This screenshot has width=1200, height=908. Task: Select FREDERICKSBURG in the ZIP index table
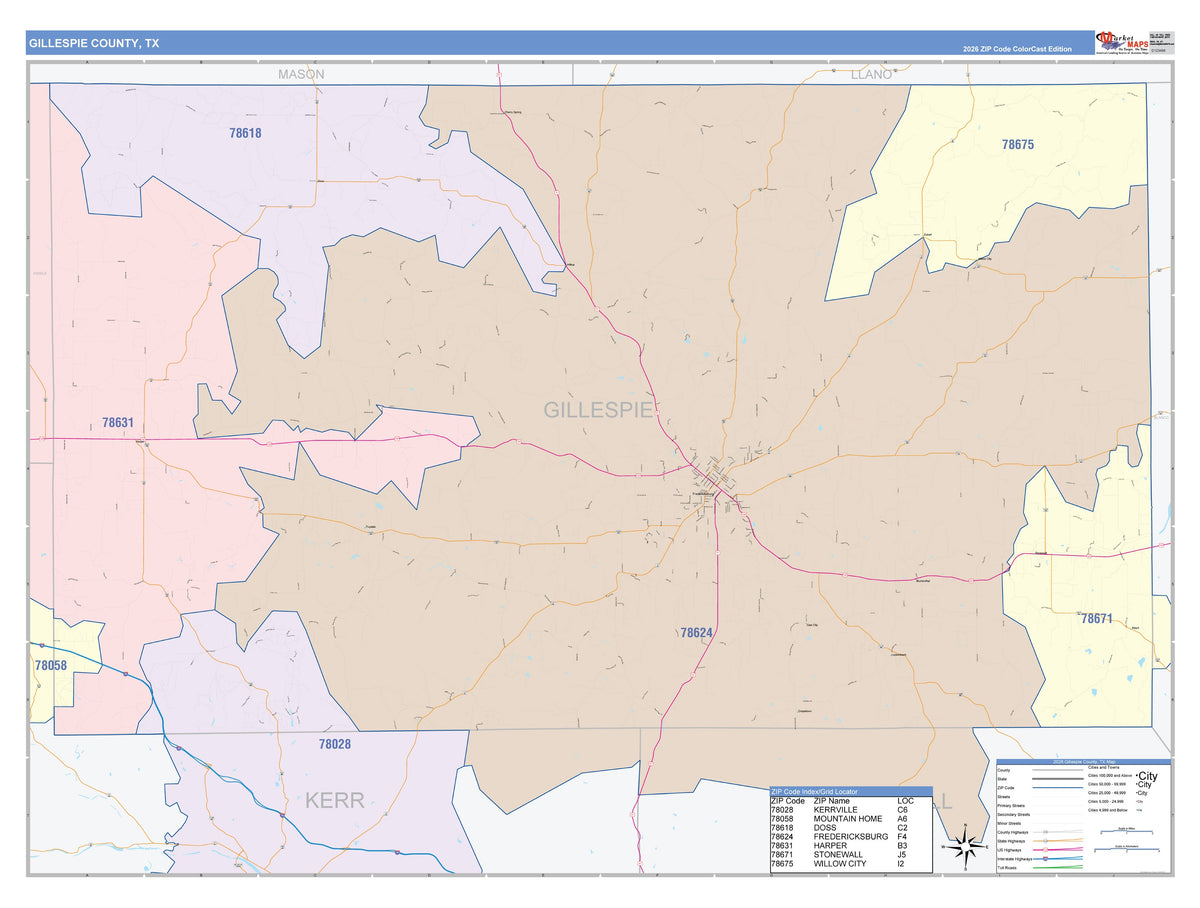click(851, 837)
